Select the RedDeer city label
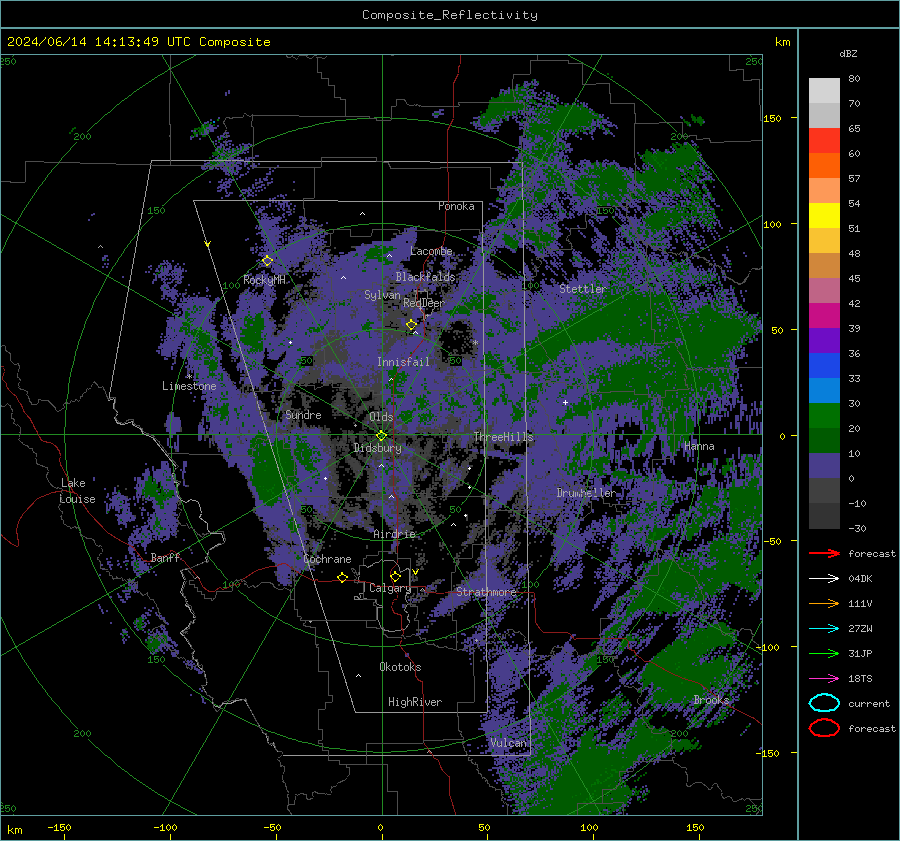 (x=424, y=303)
